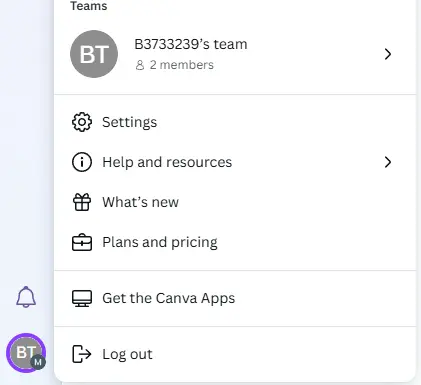Click the Canva Apps monitor icon
The height and width of the screenshot is (385, 421).
[82, 298]
